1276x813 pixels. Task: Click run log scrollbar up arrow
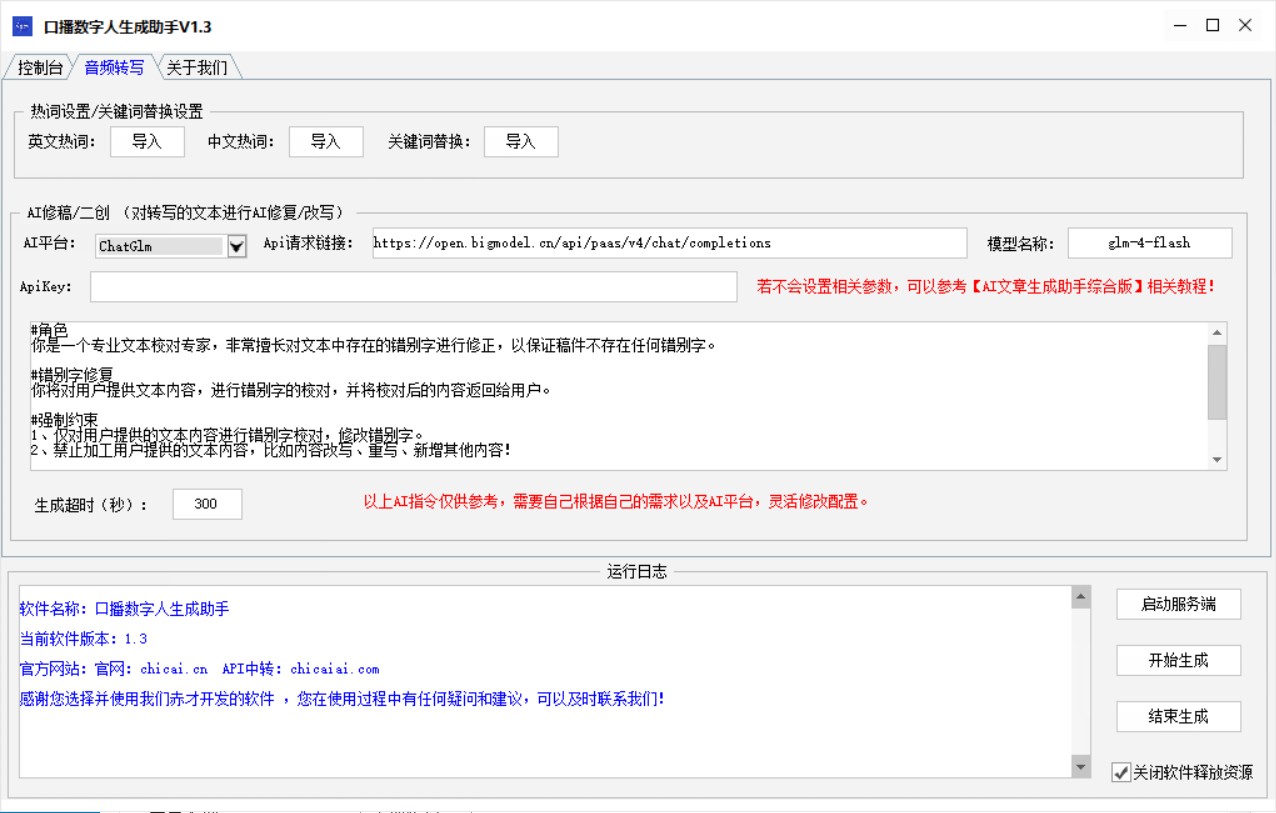click(1081, 597)
